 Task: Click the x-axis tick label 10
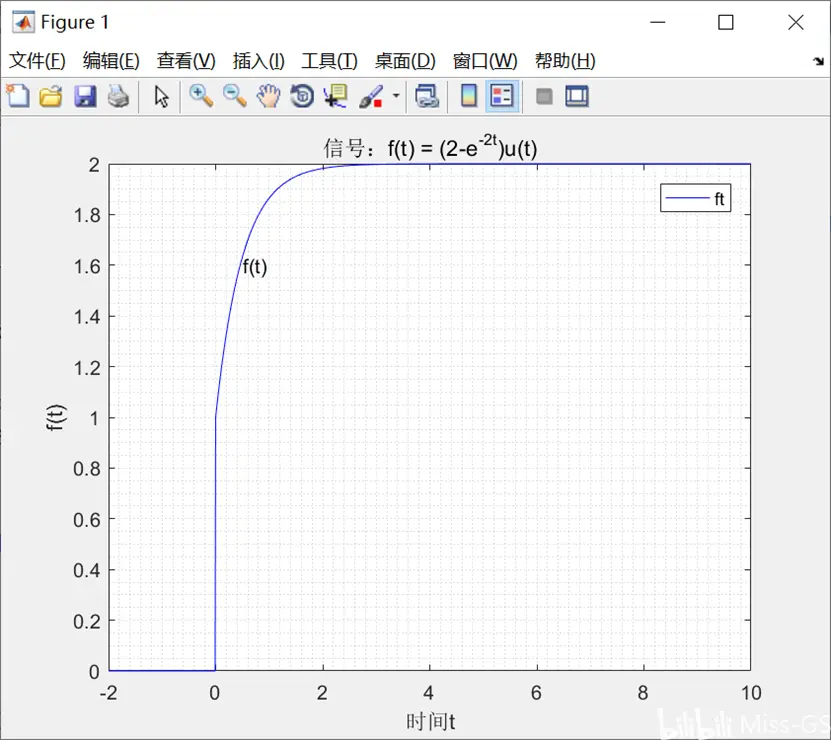(x=751, y=693)
